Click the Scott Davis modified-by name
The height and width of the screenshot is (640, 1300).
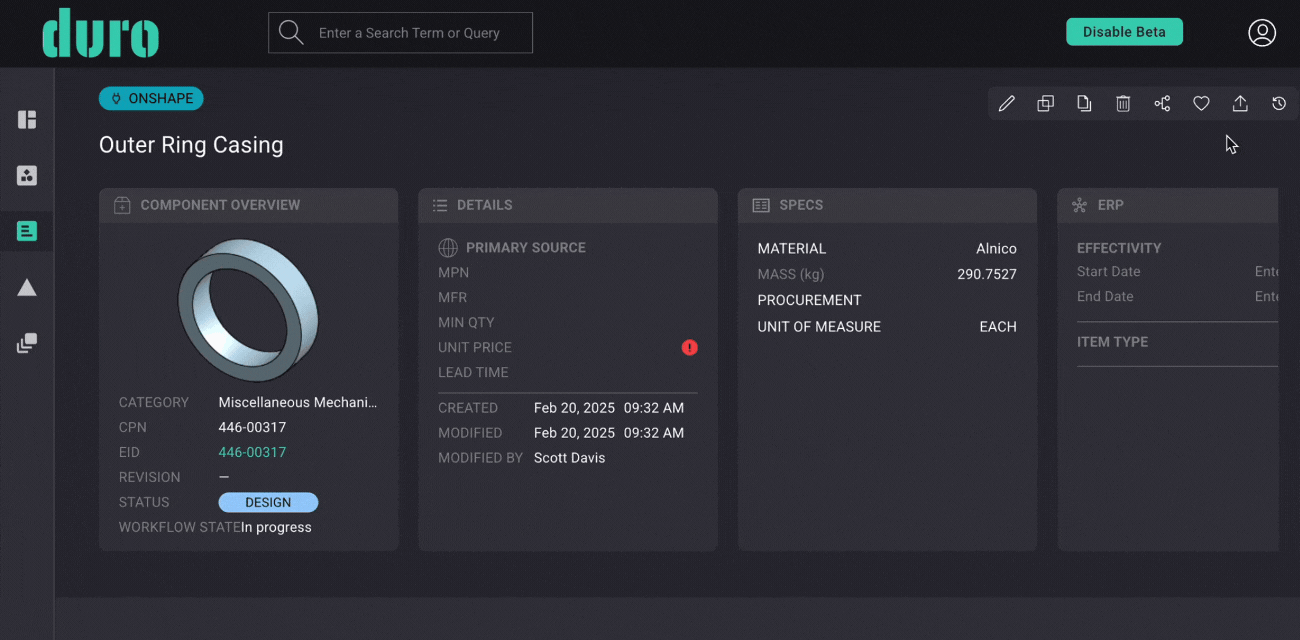point(569,458)
